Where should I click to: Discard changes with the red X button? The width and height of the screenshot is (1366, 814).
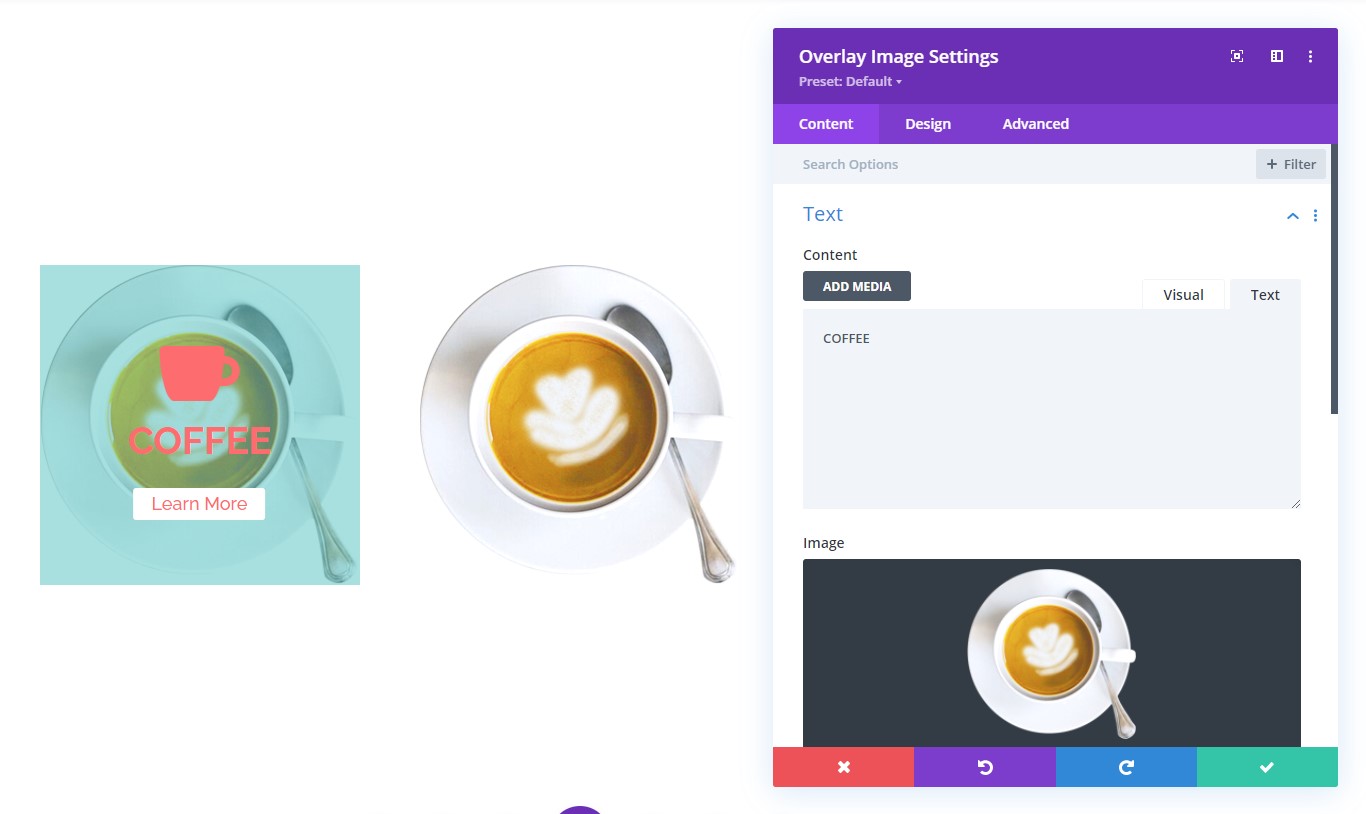[x=843, y=767]
